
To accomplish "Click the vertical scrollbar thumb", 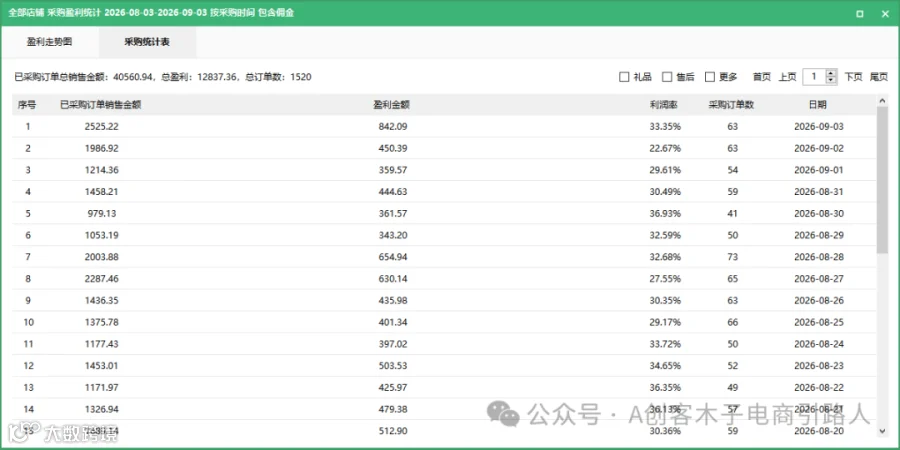I will [x=883, y=180].
